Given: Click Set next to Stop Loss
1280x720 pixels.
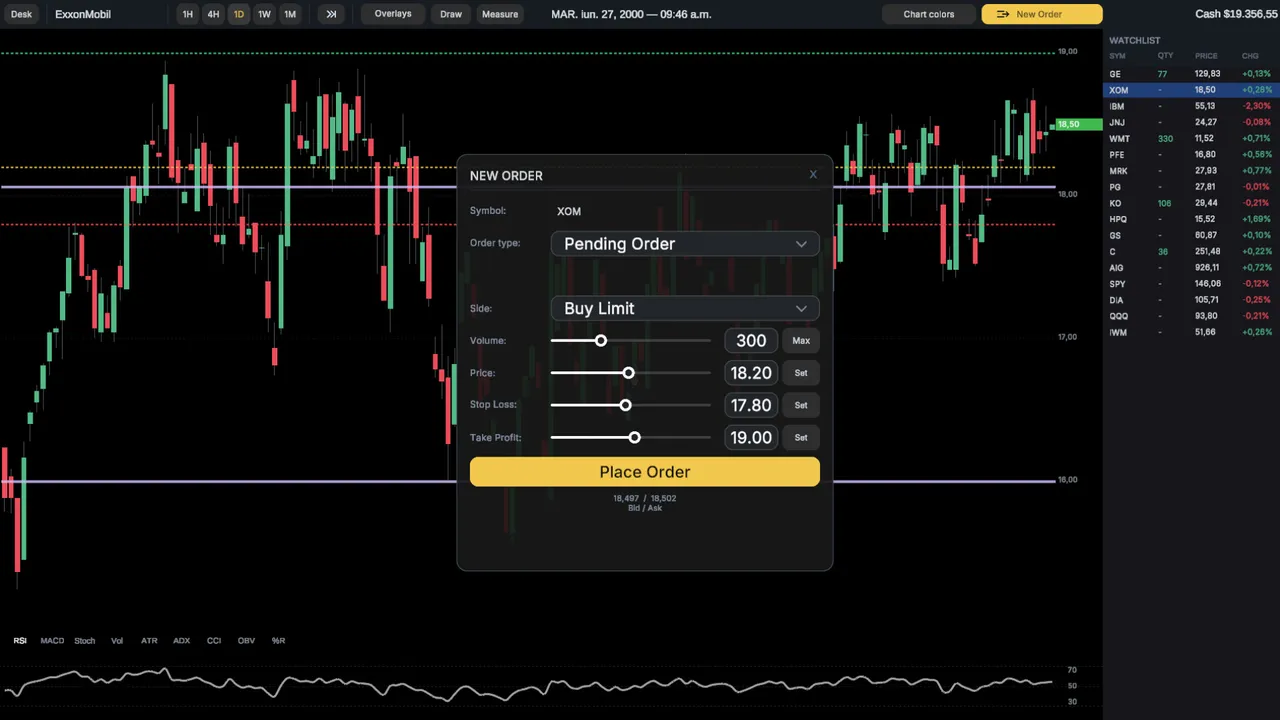Looking at the screenshot, I should [x=801, y=405].
